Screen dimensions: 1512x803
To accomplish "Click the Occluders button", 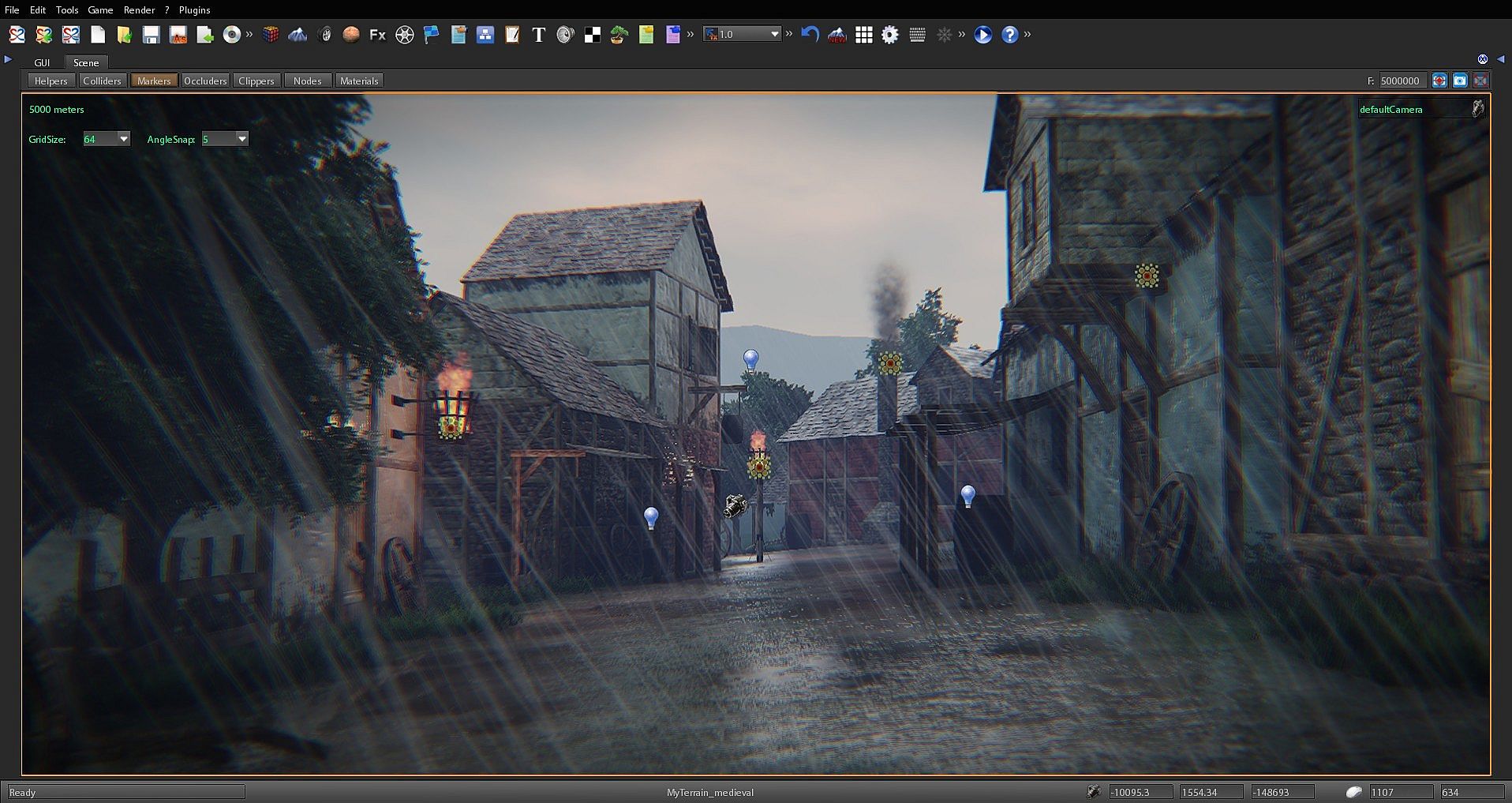I will point(205,81).
